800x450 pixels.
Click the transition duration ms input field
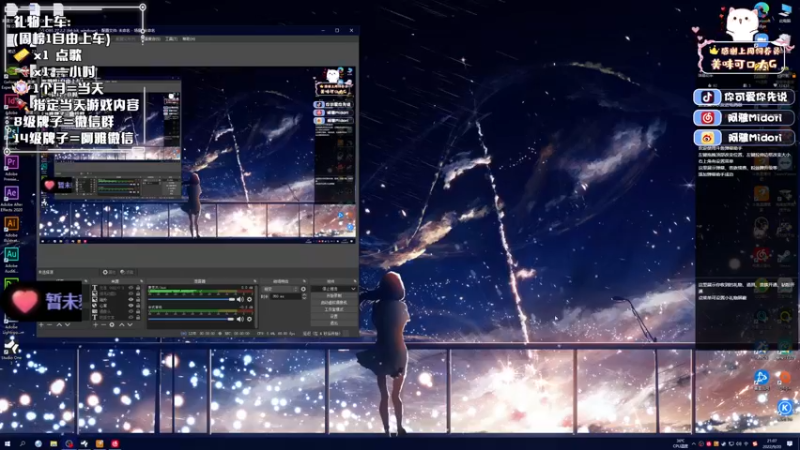(285, 296)
